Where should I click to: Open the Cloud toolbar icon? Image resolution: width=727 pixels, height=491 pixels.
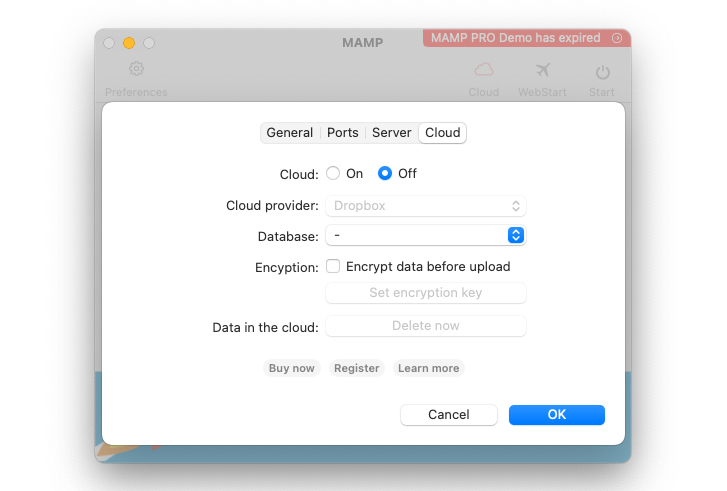484,70
